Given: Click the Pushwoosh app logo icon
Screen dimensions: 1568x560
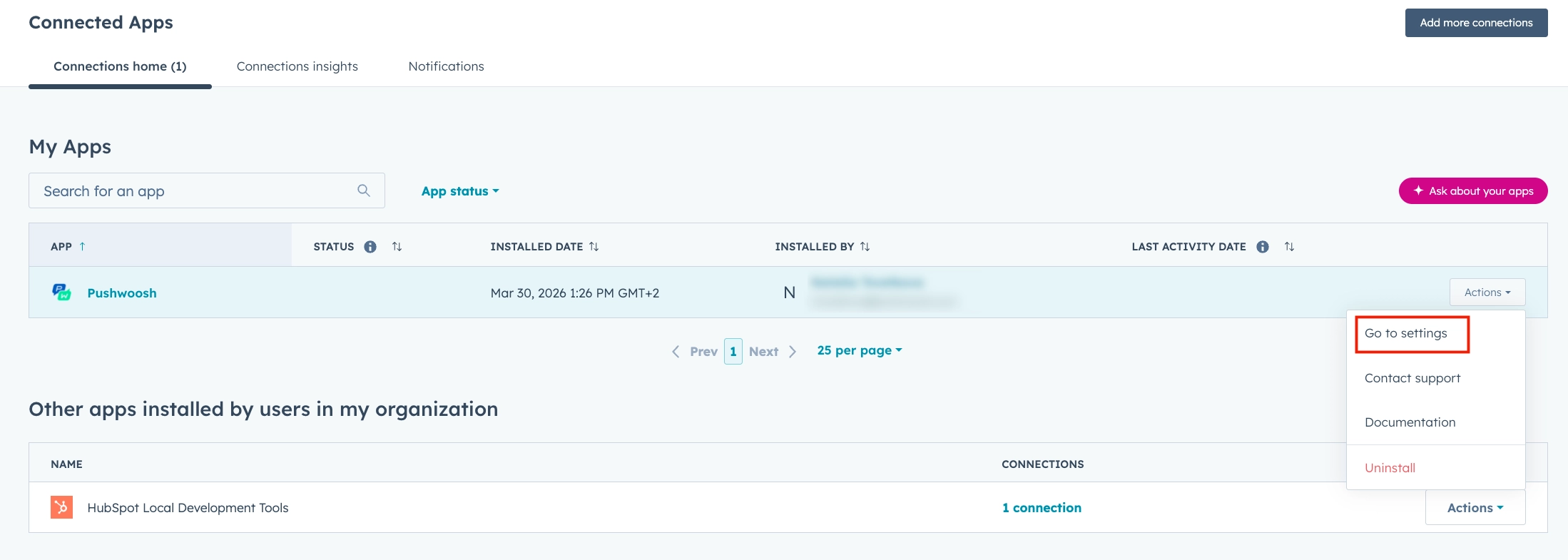Looking at the screenshot, I should (61, 292).
